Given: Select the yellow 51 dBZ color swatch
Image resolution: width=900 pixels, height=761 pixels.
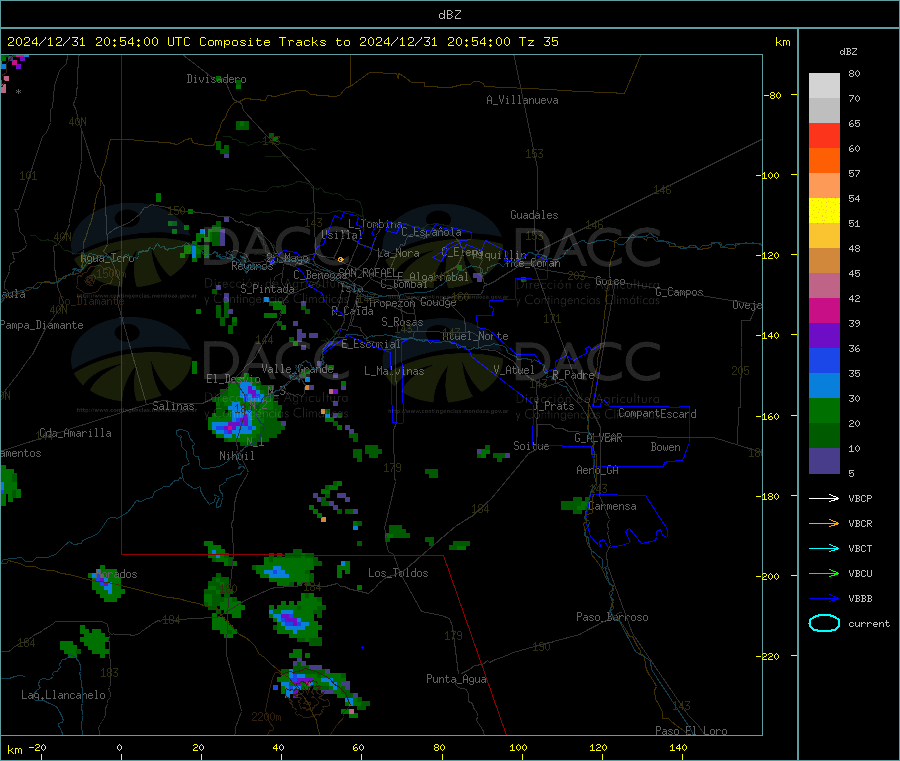Looking at the screenshot, I should 824,211.
